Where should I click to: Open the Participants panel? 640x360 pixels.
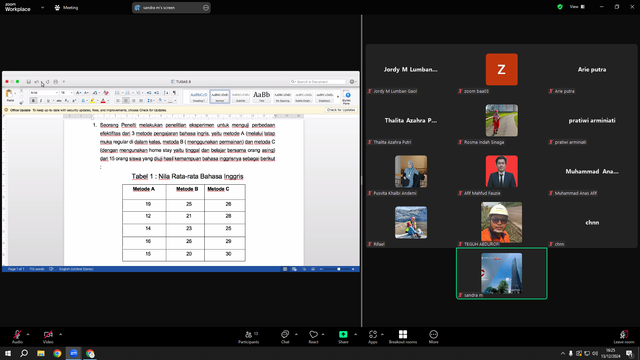tap(249, 337)
